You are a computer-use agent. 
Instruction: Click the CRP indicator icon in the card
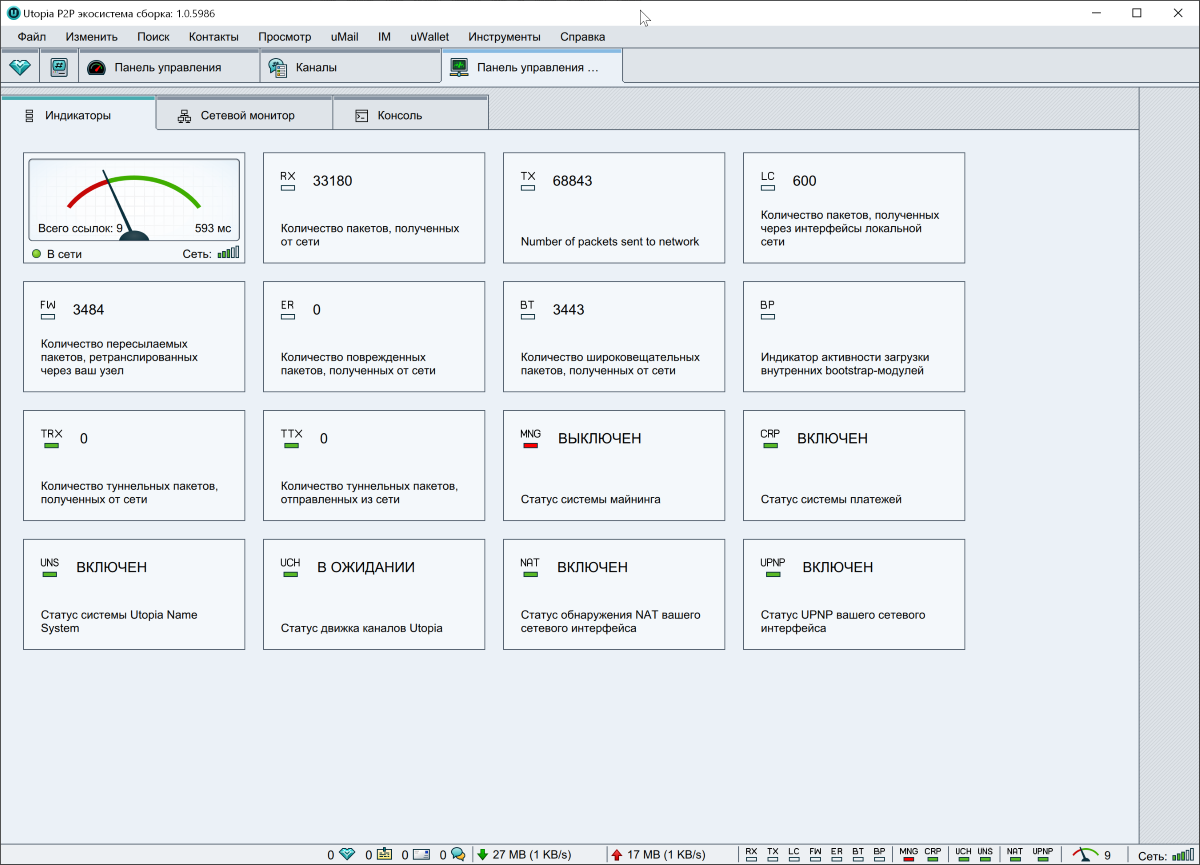[770, 439]
